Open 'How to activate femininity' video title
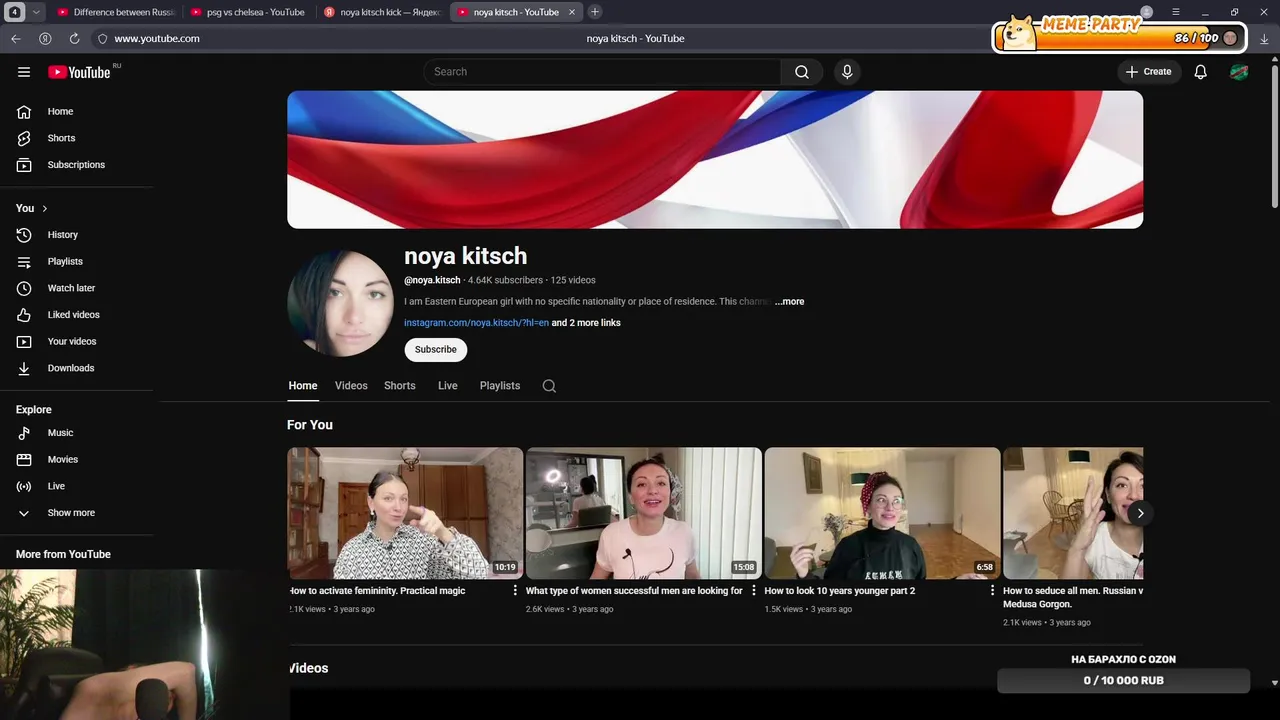The width and height of the screenshot is (1280, 720). click(378, 591)
